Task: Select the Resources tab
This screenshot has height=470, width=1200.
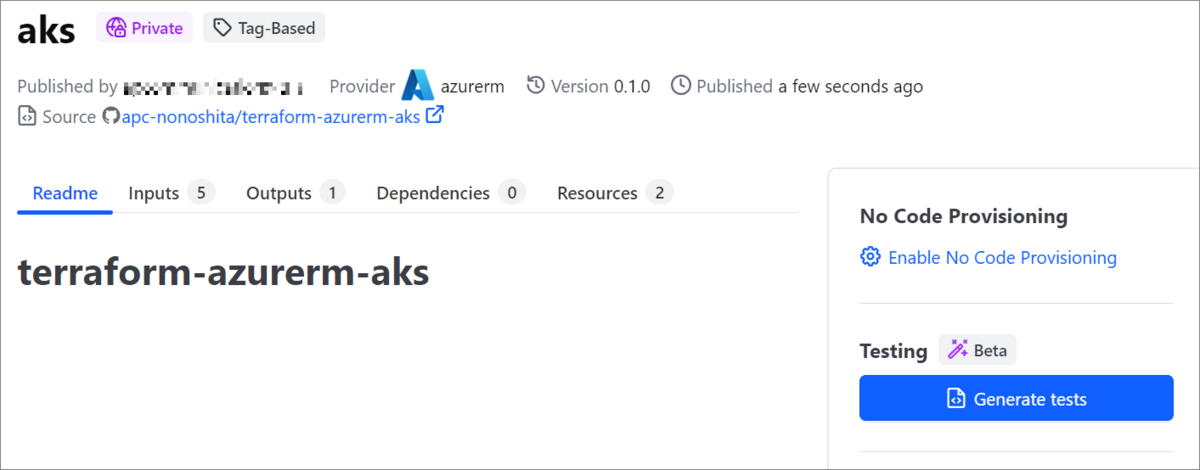Action: pos(615,193)
